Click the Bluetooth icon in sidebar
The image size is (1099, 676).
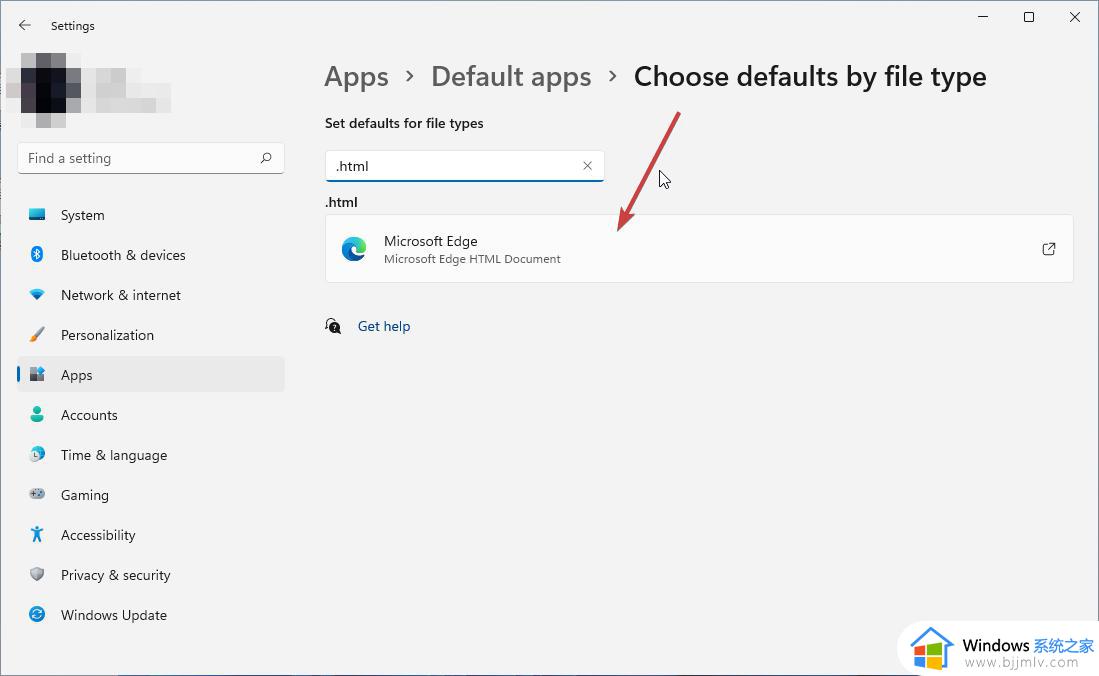coord(37,255)
